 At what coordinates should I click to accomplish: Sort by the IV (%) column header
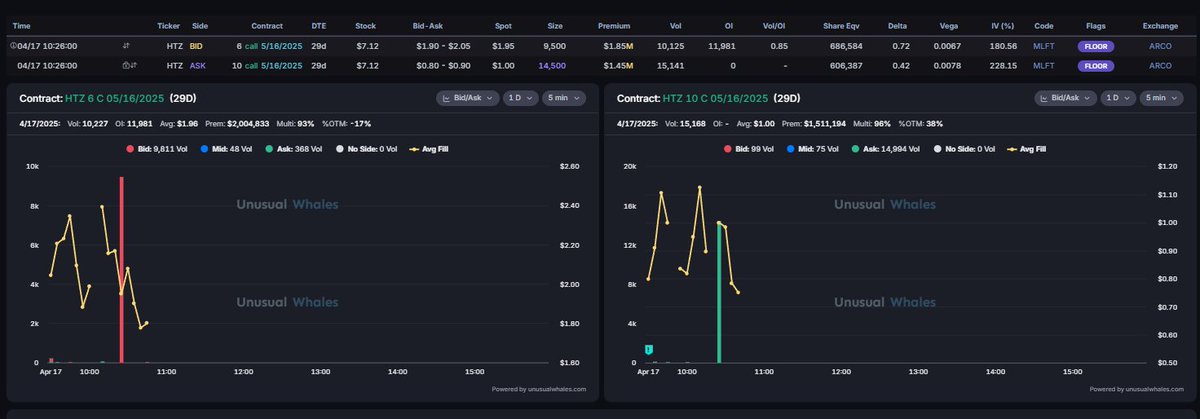coord(1003,25)
